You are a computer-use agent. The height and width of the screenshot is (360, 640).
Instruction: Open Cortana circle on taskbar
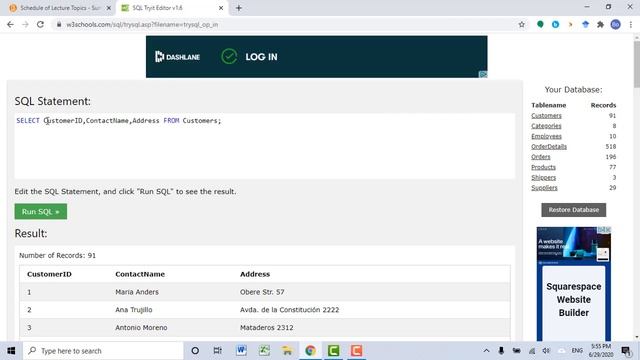(195, 351)
